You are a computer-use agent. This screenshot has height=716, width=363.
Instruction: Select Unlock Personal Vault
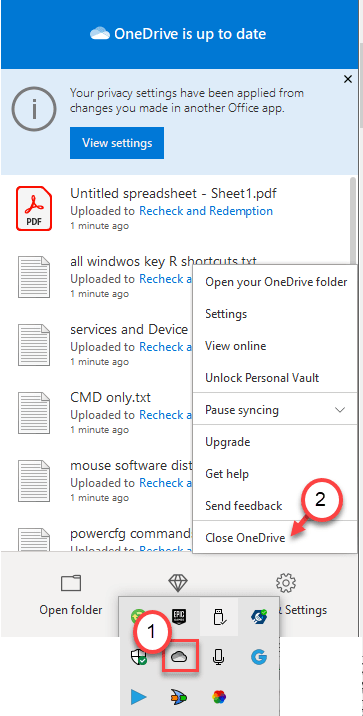click(275, 378)
